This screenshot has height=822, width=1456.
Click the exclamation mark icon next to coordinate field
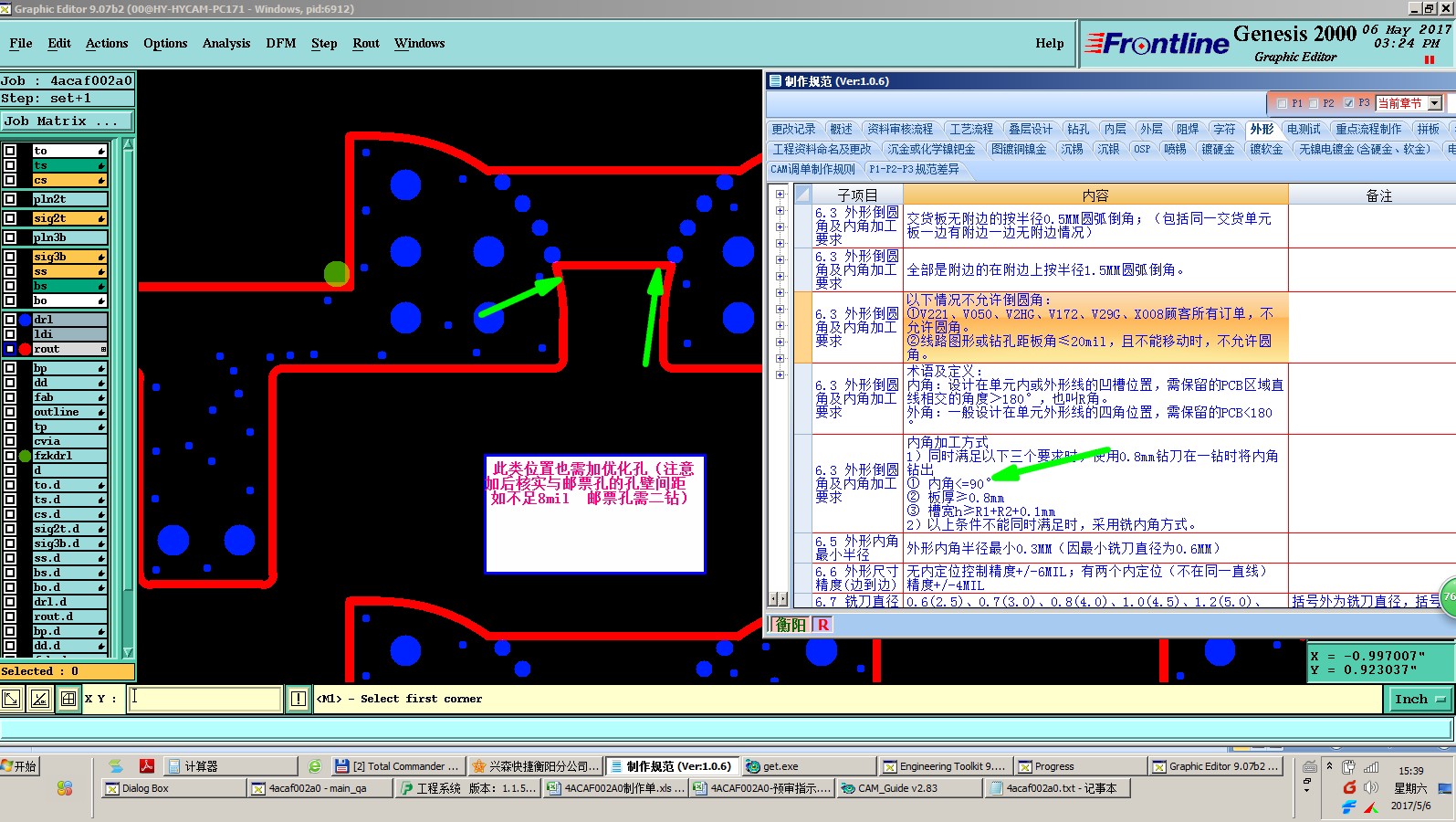[x=299, y=699]
